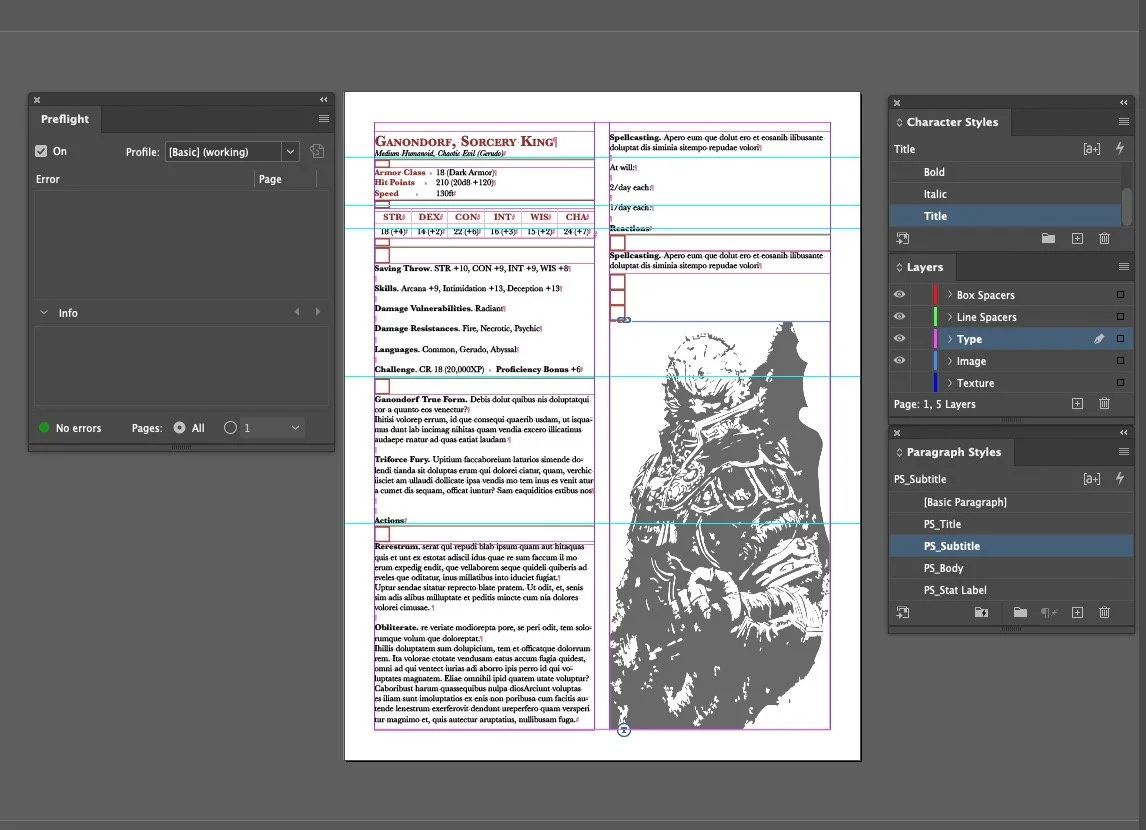Viewport: 1146px width, 830px height.
Task: Delete the selected layer with trash icon
Action: coord(1104,403)
